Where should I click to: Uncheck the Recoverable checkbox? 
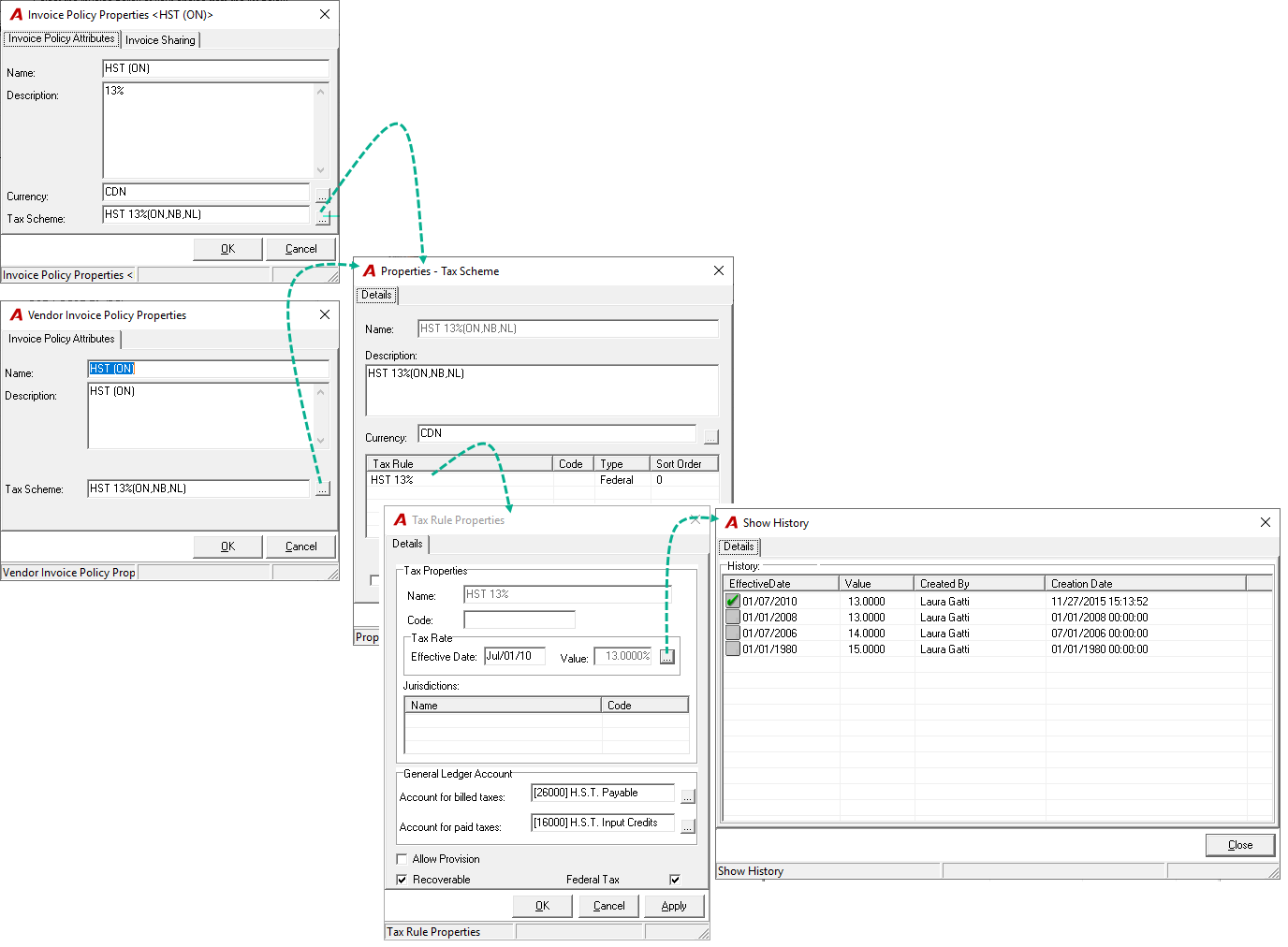pyautogui.click(x=402, y=880)
